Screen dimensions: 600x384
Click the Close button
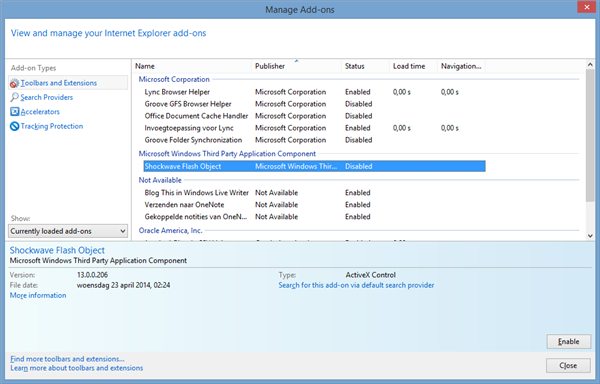(x=568, y=366)
